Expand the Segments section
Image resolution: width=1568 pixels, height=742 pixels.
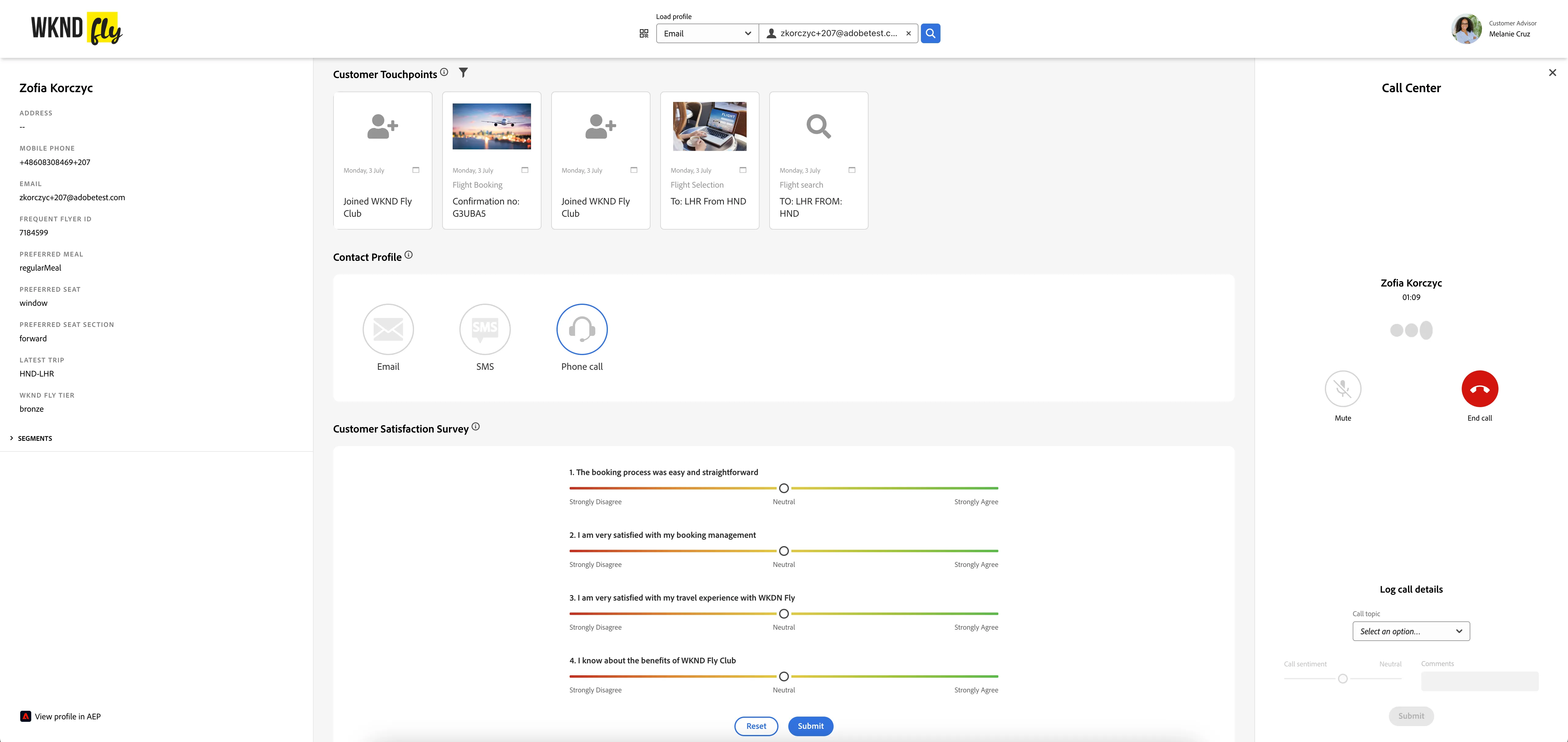click(31, 439)
